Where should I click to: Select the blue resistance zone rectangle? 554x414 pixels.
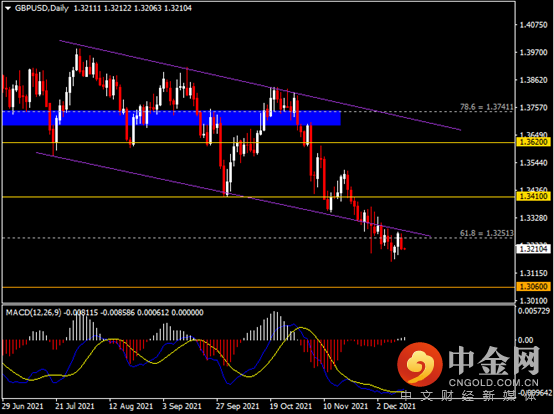point(171,118)
